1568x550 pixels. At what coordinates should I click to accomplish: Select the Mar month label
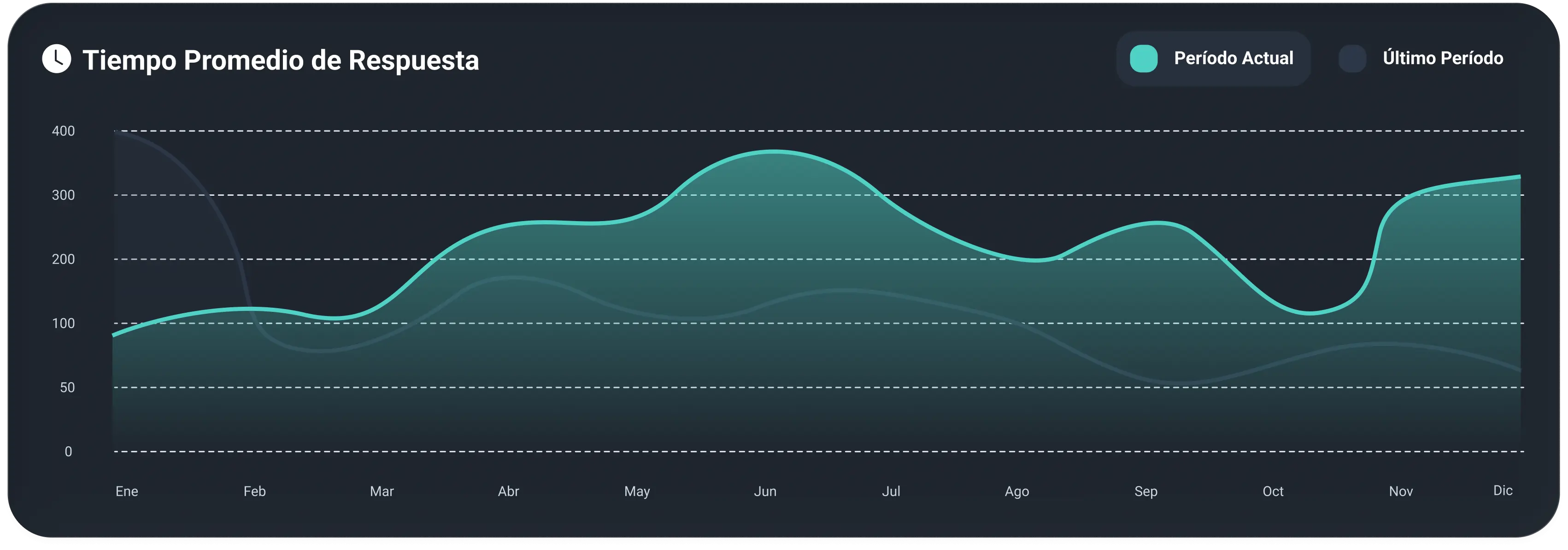click(x=382, y=491)
